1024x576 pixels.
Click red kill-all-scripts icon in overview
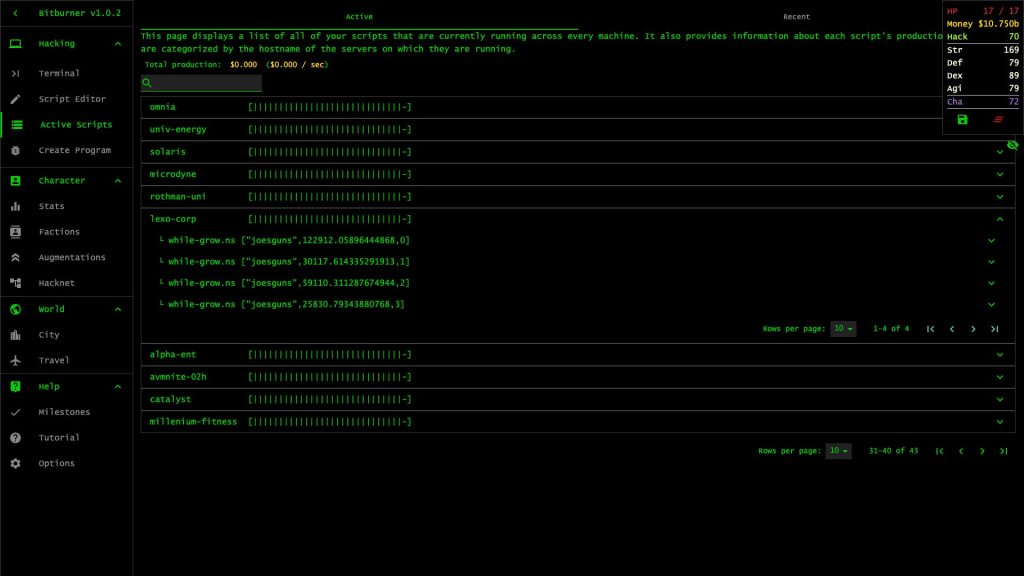coord(998,120)
